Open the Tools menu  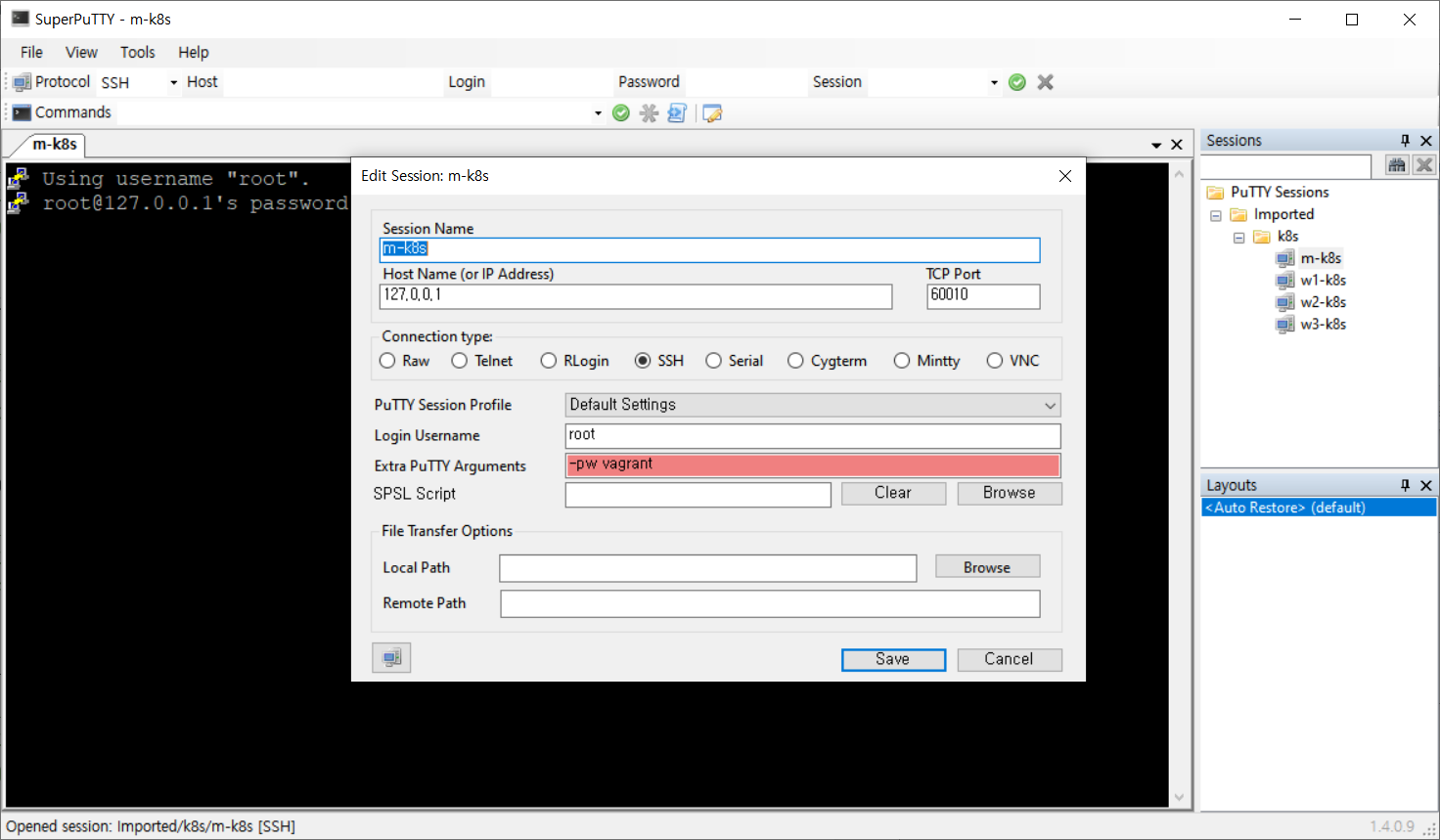tap(137, 52)
